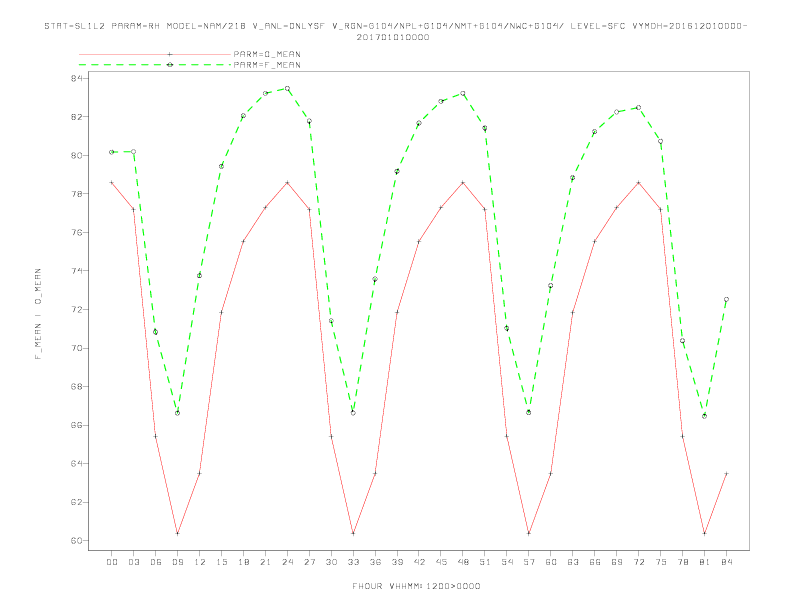792x612 pixels.
Task: Click x-axis tick label 45
Action: (441, 562)
